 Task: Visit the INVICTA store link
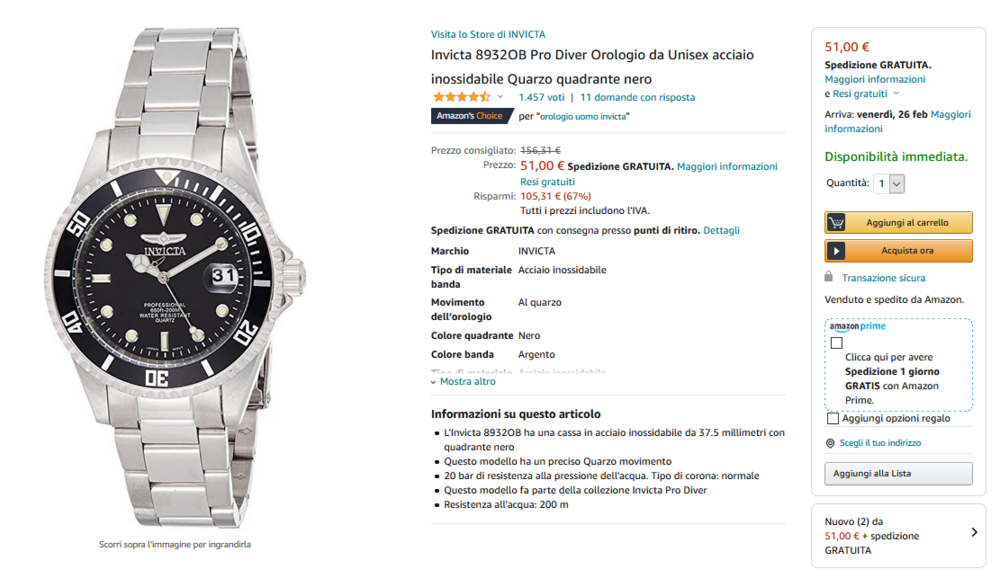[x=488, y=34]
